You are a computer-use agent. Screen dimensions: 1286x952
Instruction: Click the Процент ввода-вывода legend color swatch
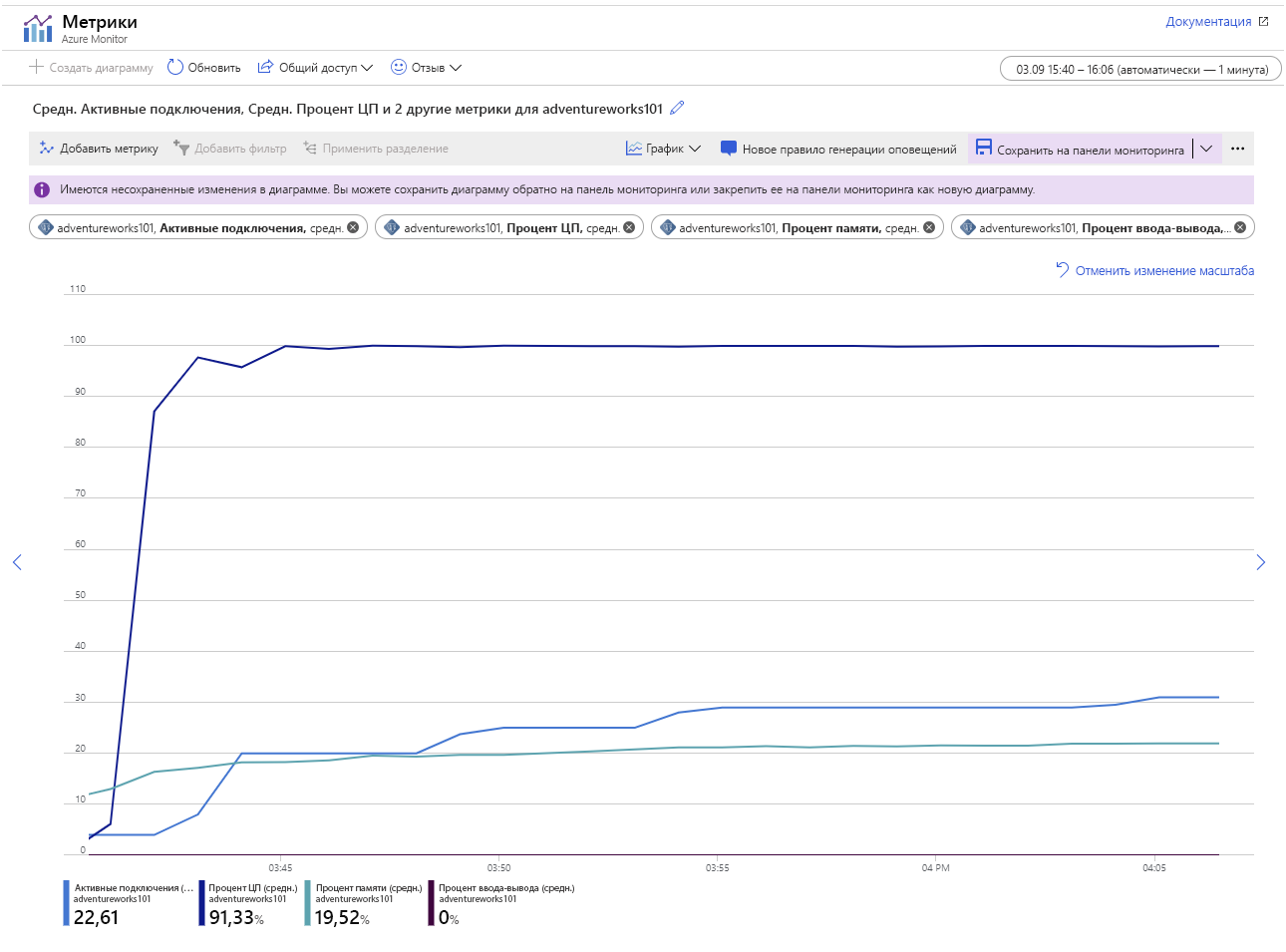click(x=432, y=903)
